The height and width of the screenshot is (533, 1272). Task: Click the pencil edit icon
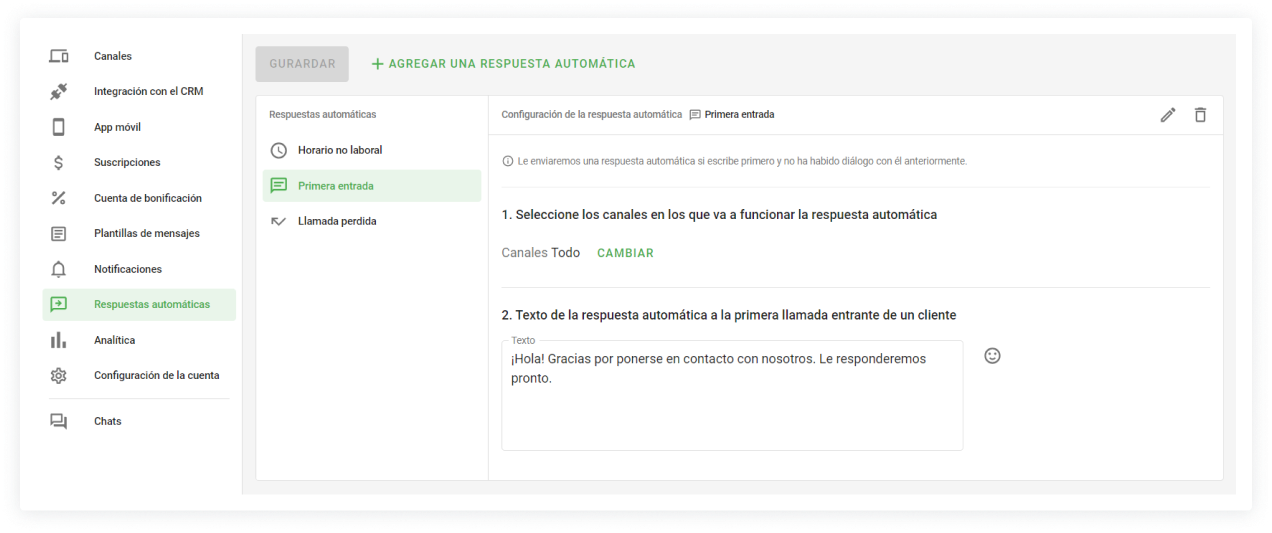point(1167,115)
